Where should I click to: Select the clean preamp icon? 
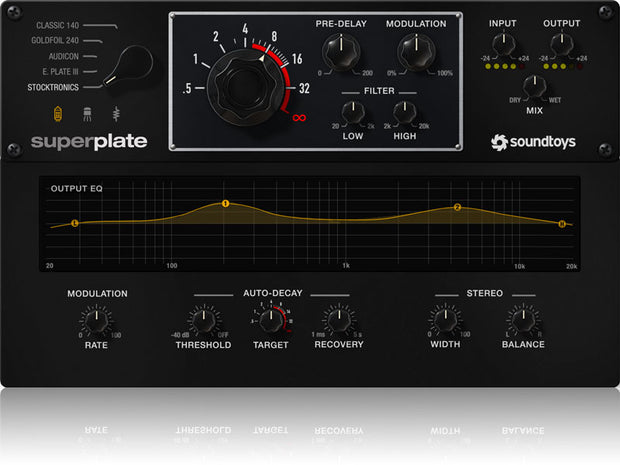click(116, 114)
